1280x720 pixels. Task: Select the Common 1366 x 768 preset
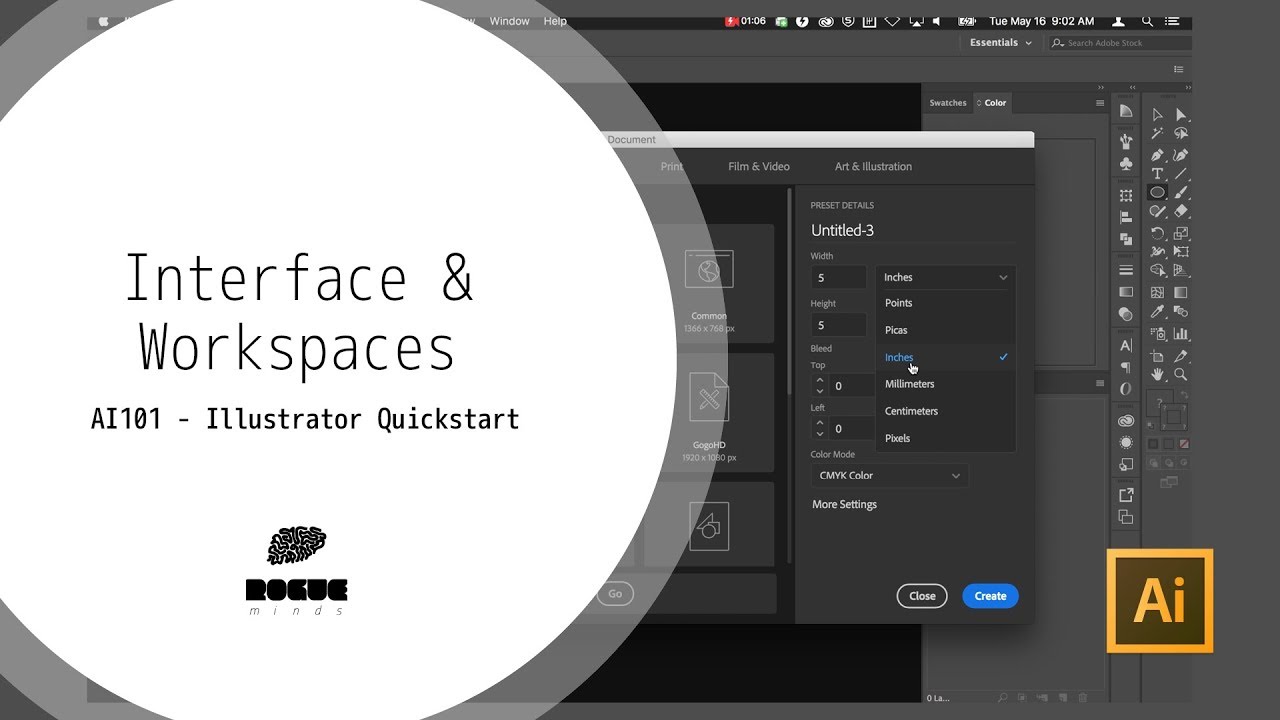[x=709, y=284]
